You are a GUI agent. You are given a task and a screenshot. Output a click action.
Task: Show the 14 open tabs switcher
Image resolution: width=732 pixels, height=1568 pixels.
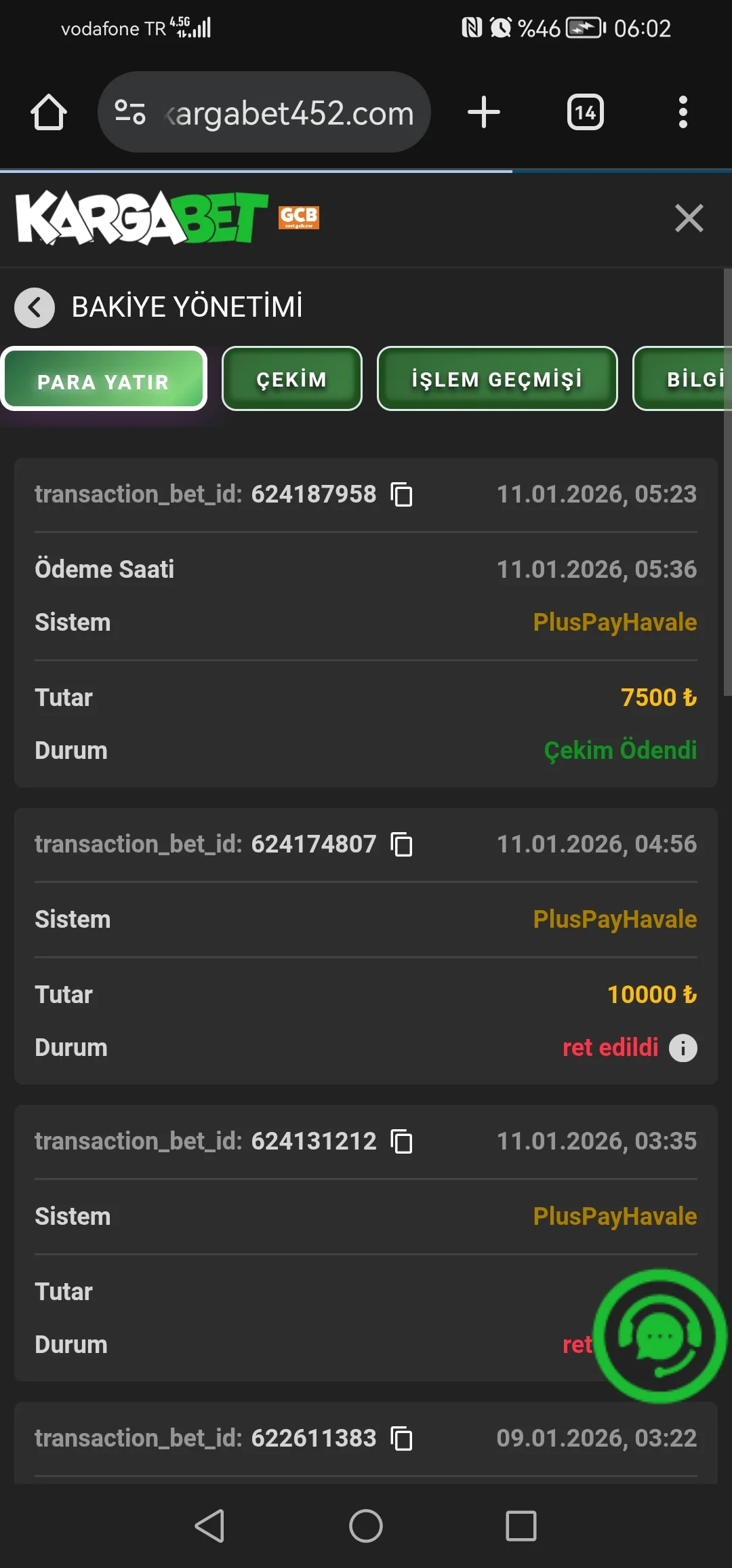pyautogui.click(x=585, y=112)
